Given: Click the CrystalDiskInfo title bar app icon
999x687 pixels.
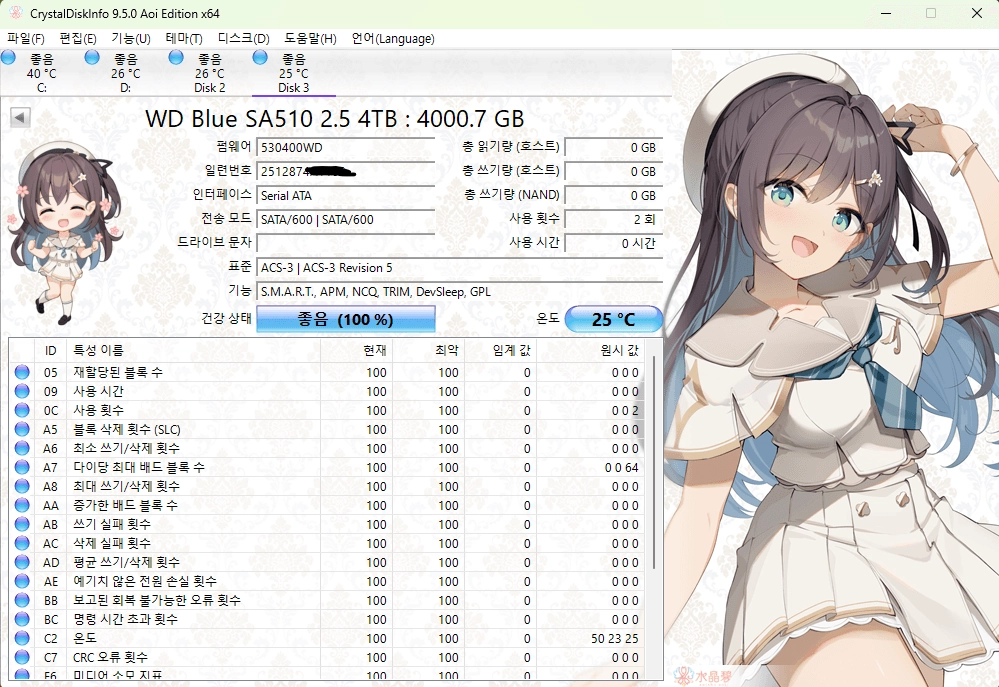Looking at the screenshot, I should (15, 13).
